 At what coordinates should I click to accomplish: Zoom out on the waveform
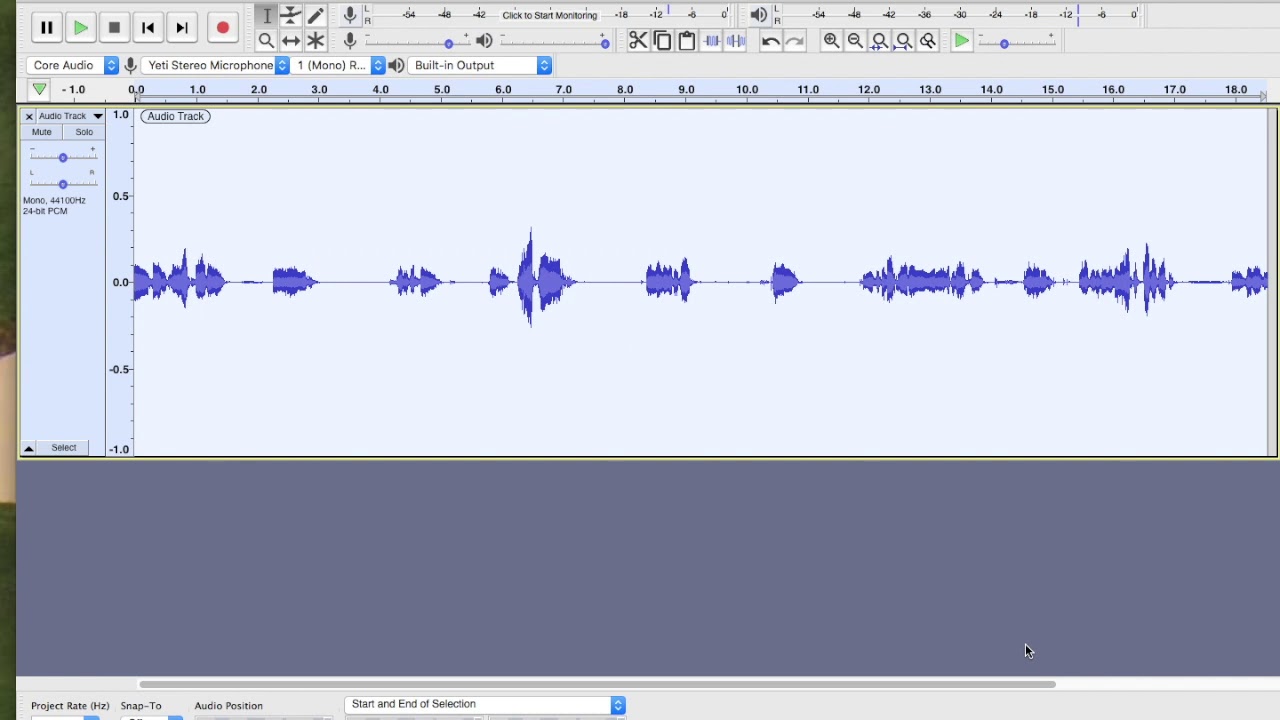(855, 41)
